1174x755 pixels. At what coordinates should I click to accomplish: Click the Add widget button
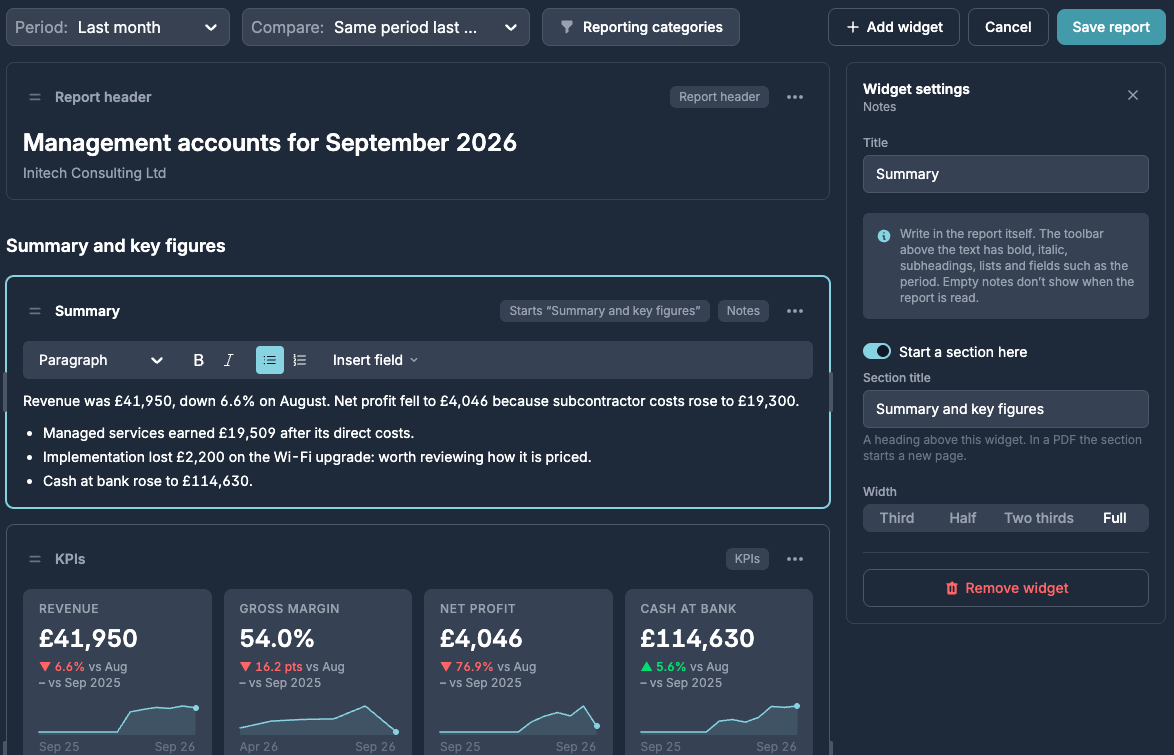tap(894, 27)
